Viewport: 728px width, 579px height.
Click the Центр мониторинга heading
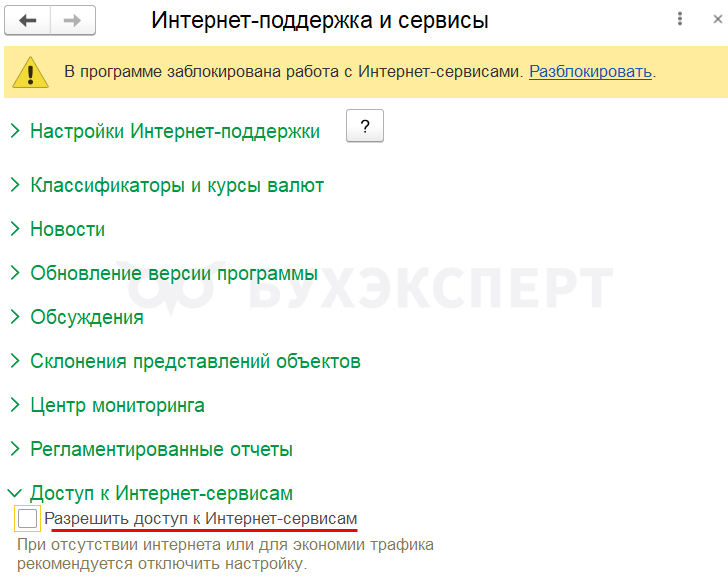(117, 405)
